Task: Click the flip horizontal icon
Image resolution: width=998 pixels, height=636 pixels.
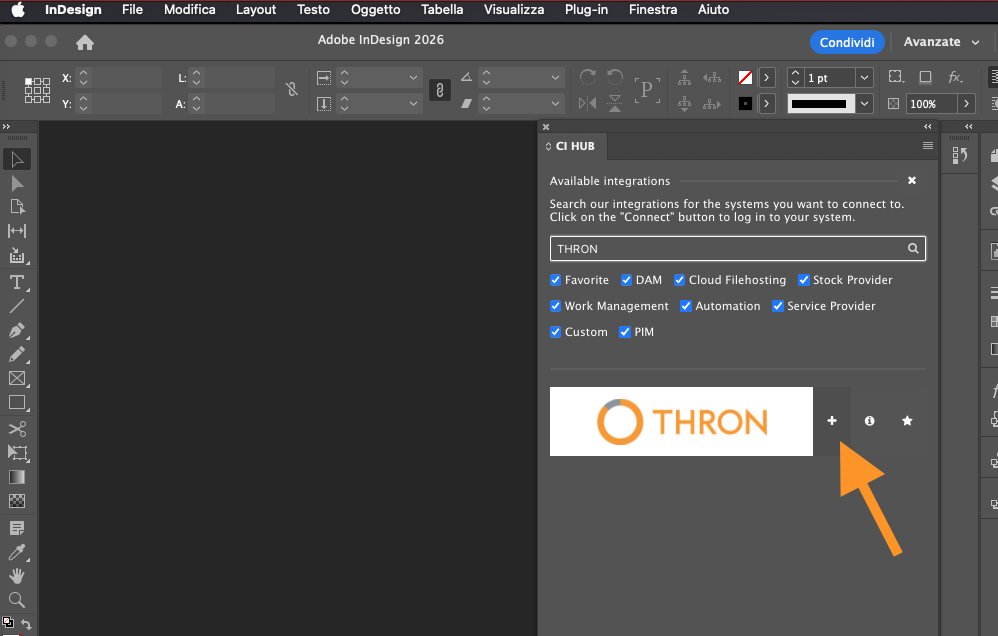Action: pos(587,103)
